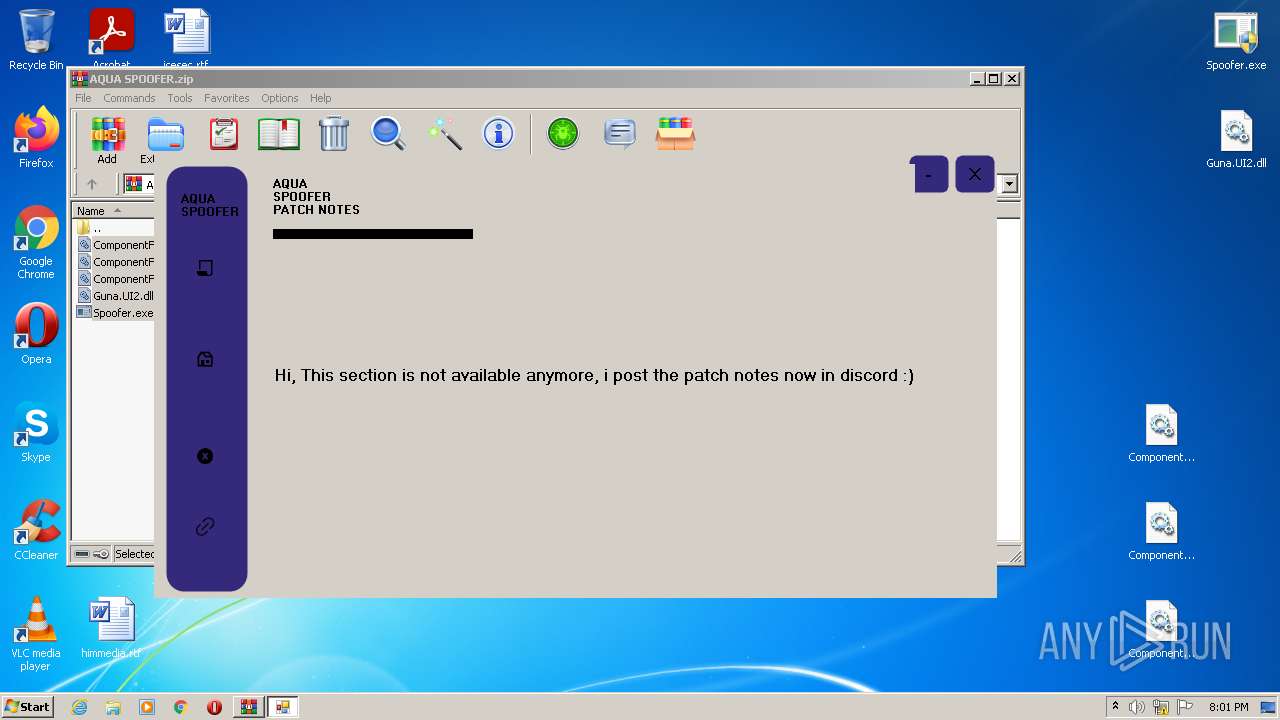Open Internet Explorer from the taskbar
This screenshot has height=720, width=1280.
tap(79, 707)
